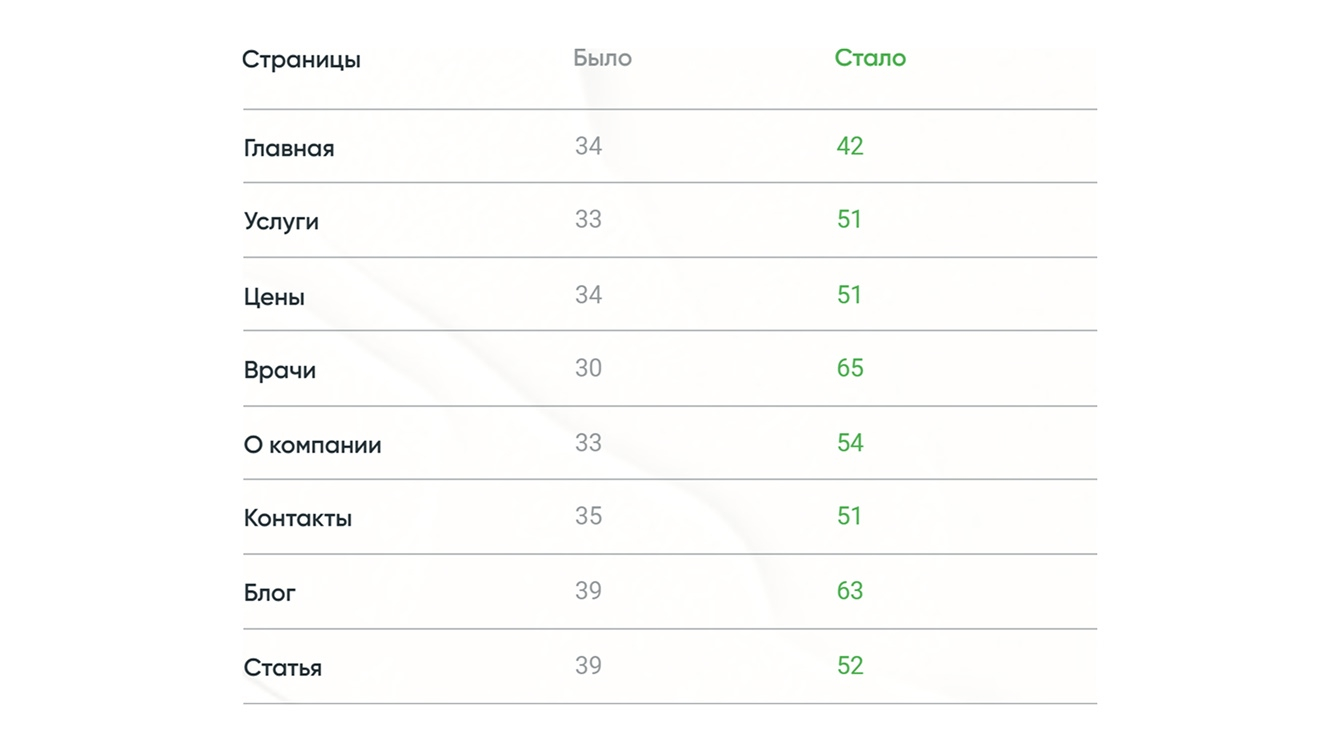Click the "Цены" row label

(274, 297)
